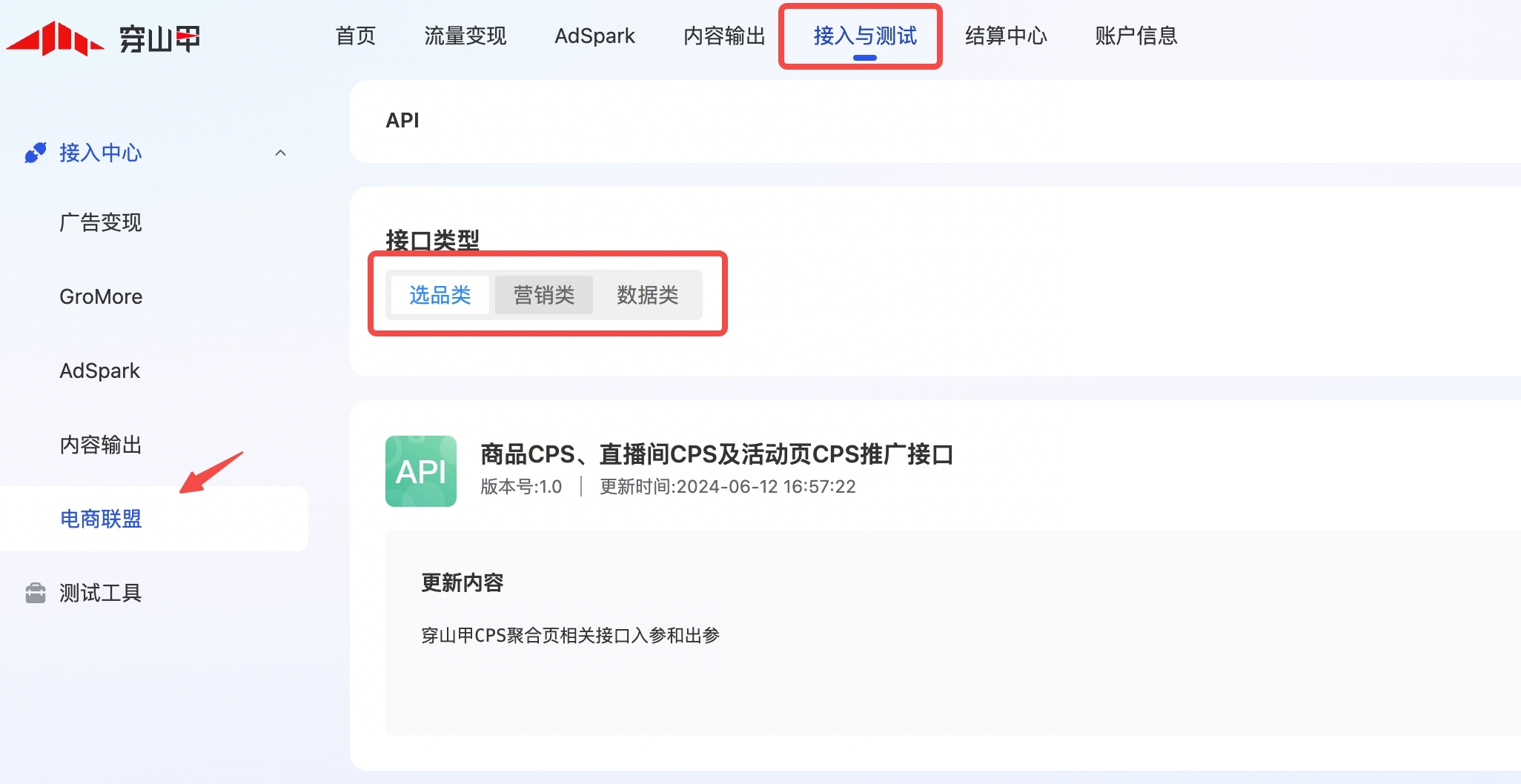Collapse the 接入中心 section chevron
1521x784 pixels.
click(280, 153)
